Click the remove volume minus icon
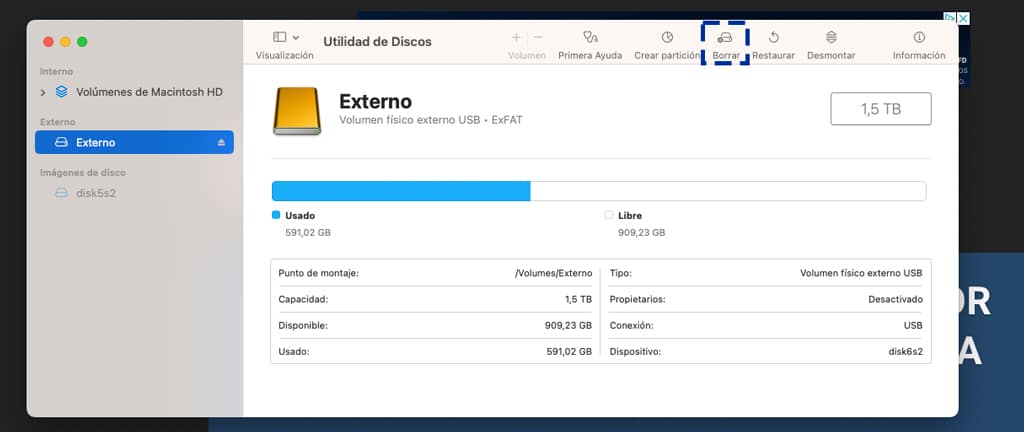The width and height of the screenshot is (1024, 432). (538, 37)
